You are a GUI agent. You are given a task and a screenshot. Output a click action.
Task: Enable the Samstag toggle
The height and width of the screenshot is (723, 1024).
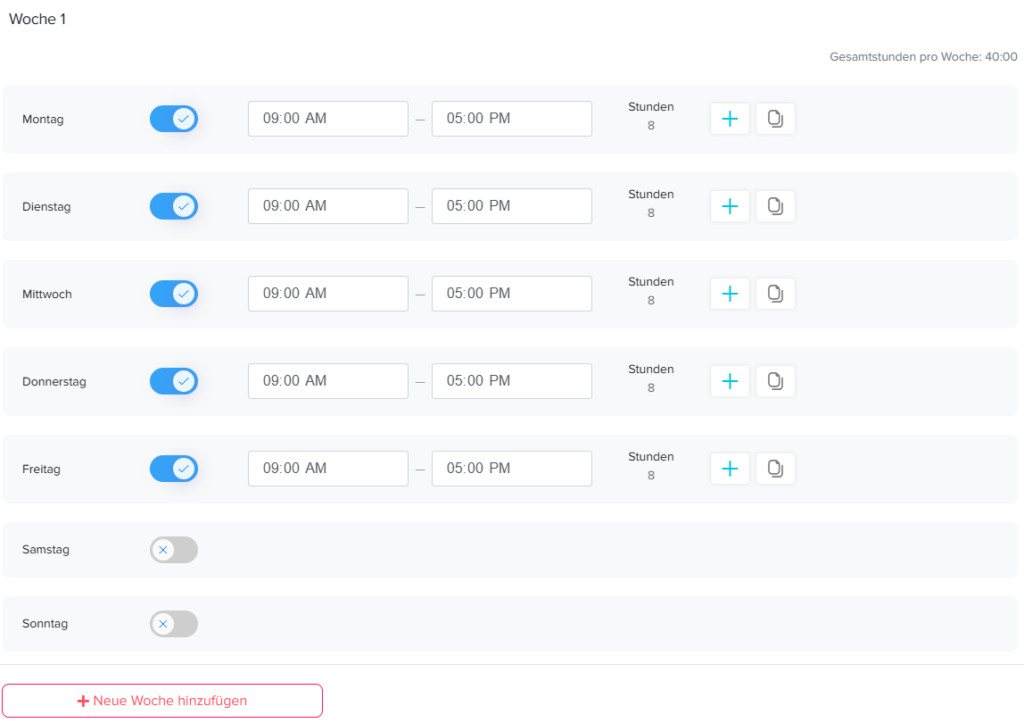coord(174,549)
